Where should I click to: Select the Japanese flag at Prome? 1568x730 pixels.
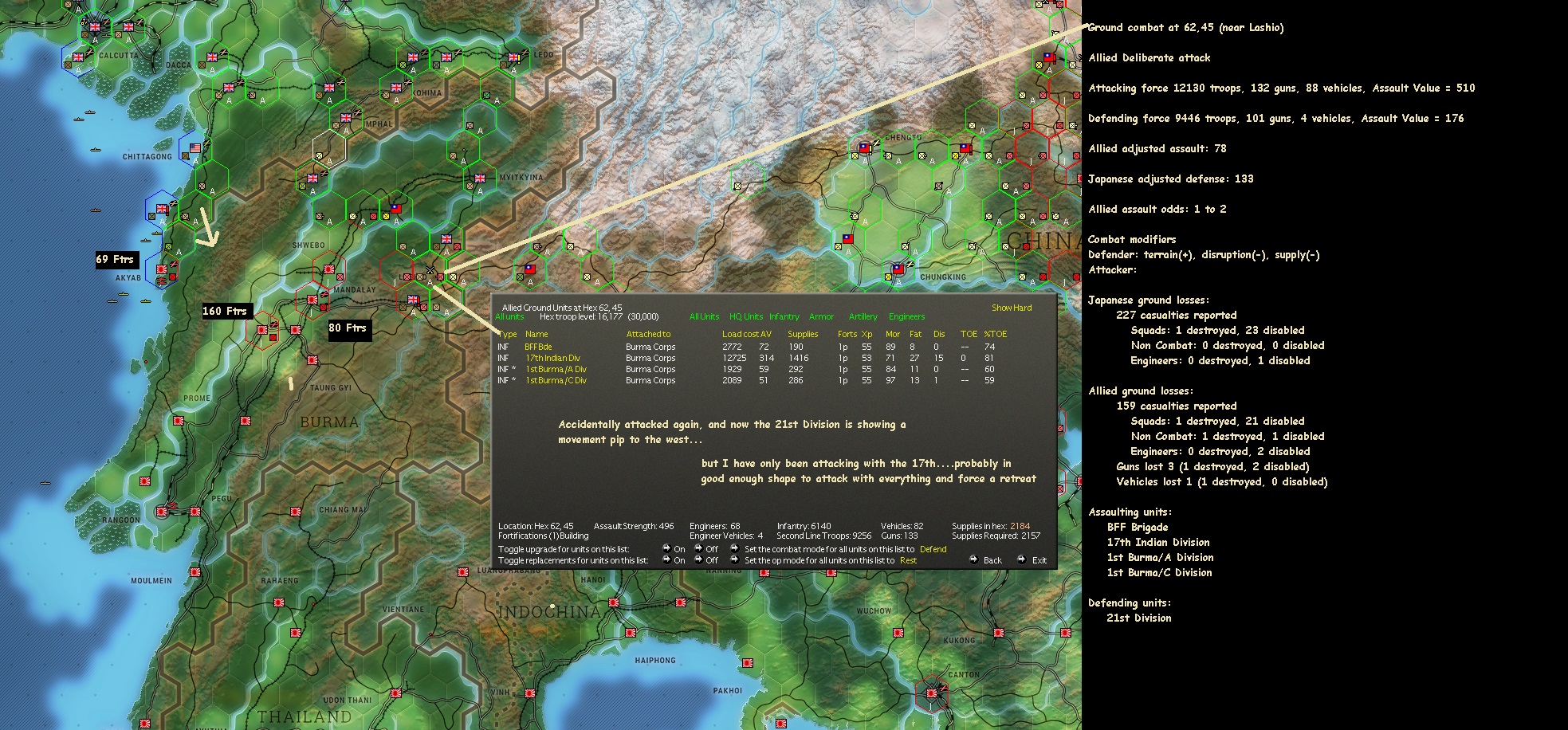(x=179, y=421)
